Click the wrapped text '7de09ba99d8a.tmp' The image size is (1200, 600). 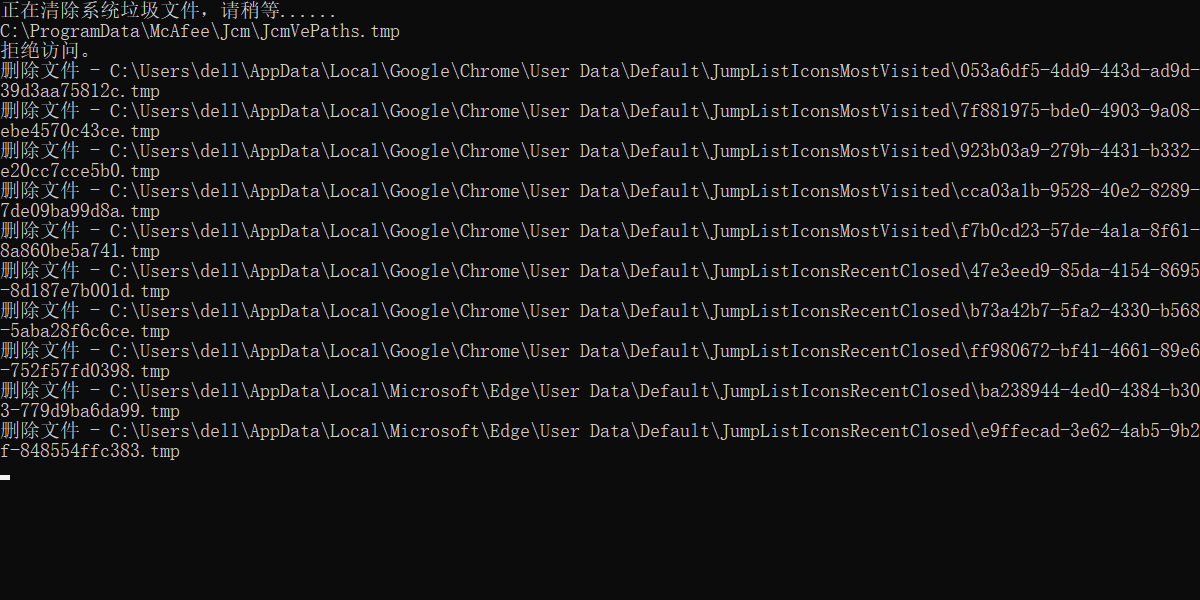click(80, 211)
